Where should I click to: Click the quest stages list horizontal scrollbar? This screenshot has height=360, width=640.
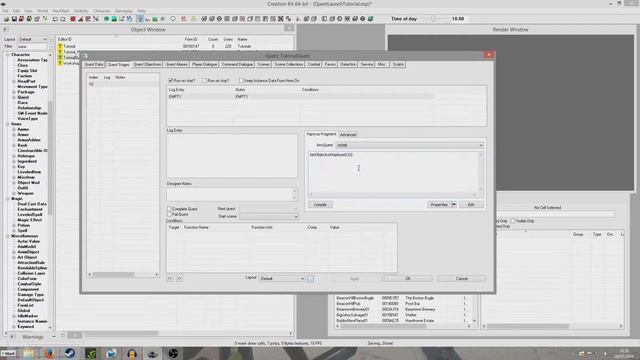123,275
